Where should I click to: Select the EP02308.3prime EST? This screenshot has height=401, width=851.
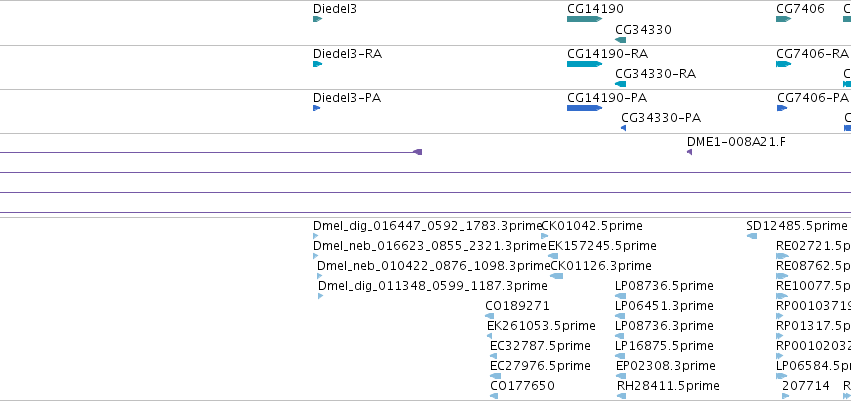tap(666, 366)
